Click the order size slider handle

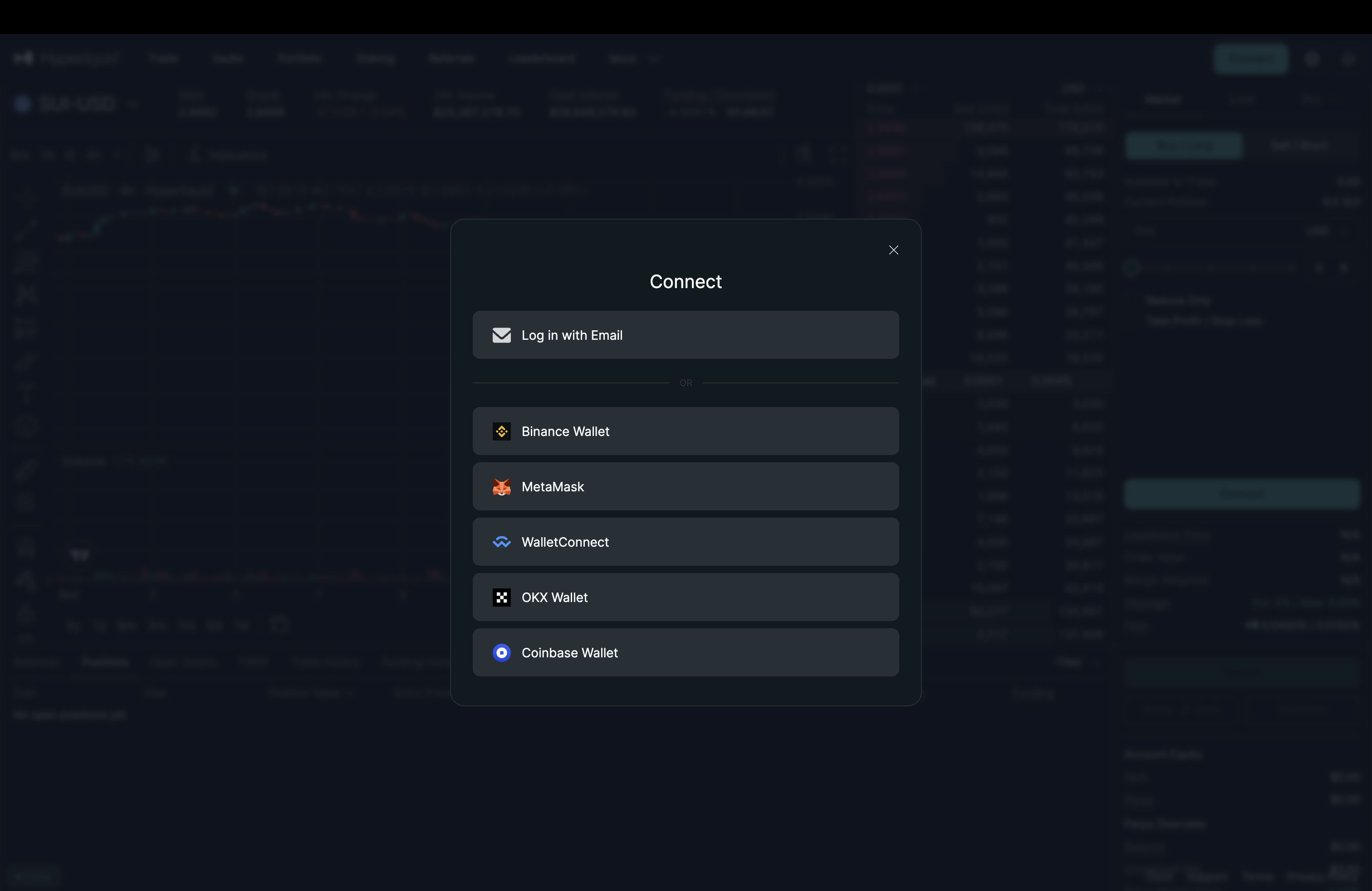click(x=1132, y=267)
